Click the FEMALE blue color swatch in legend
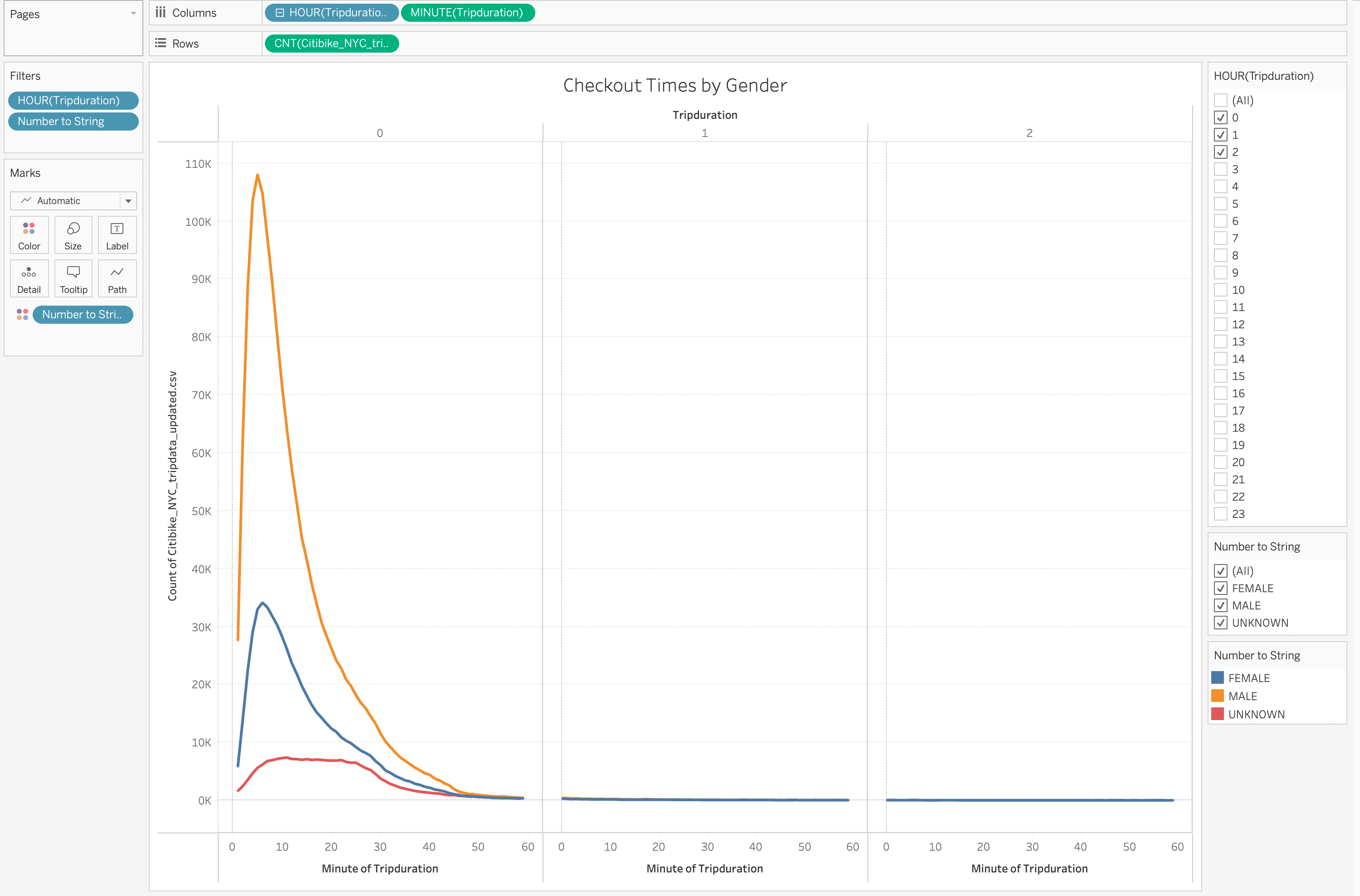 pyautogui.click(x=1218, y=678)
